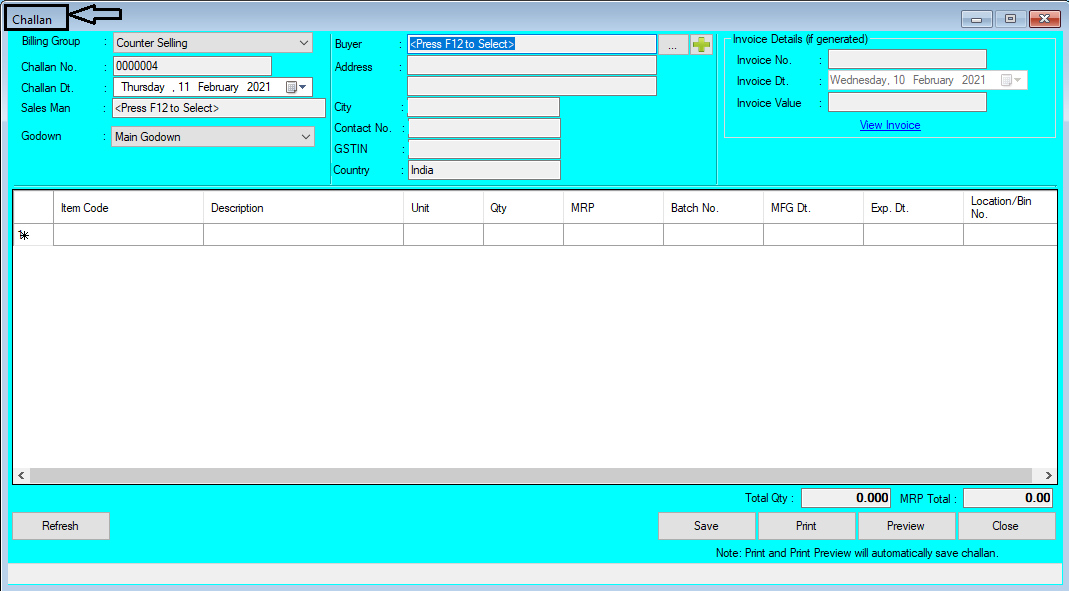Click the Buyer field to select a buyer
The image size is (1069, 591).
point(531,43)
